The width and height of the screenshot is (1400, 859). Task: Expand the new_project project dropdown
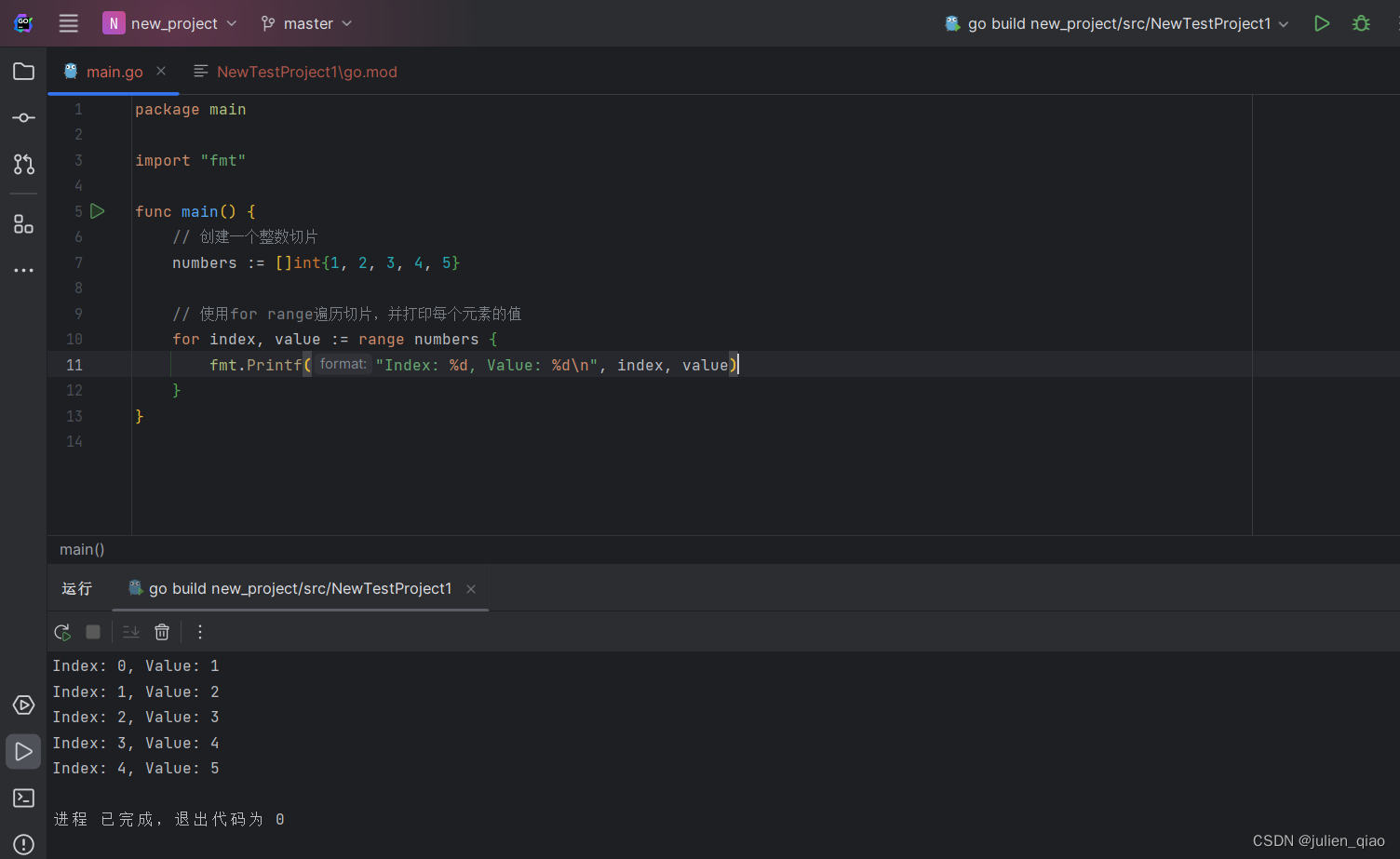click(x=170, y=23)
